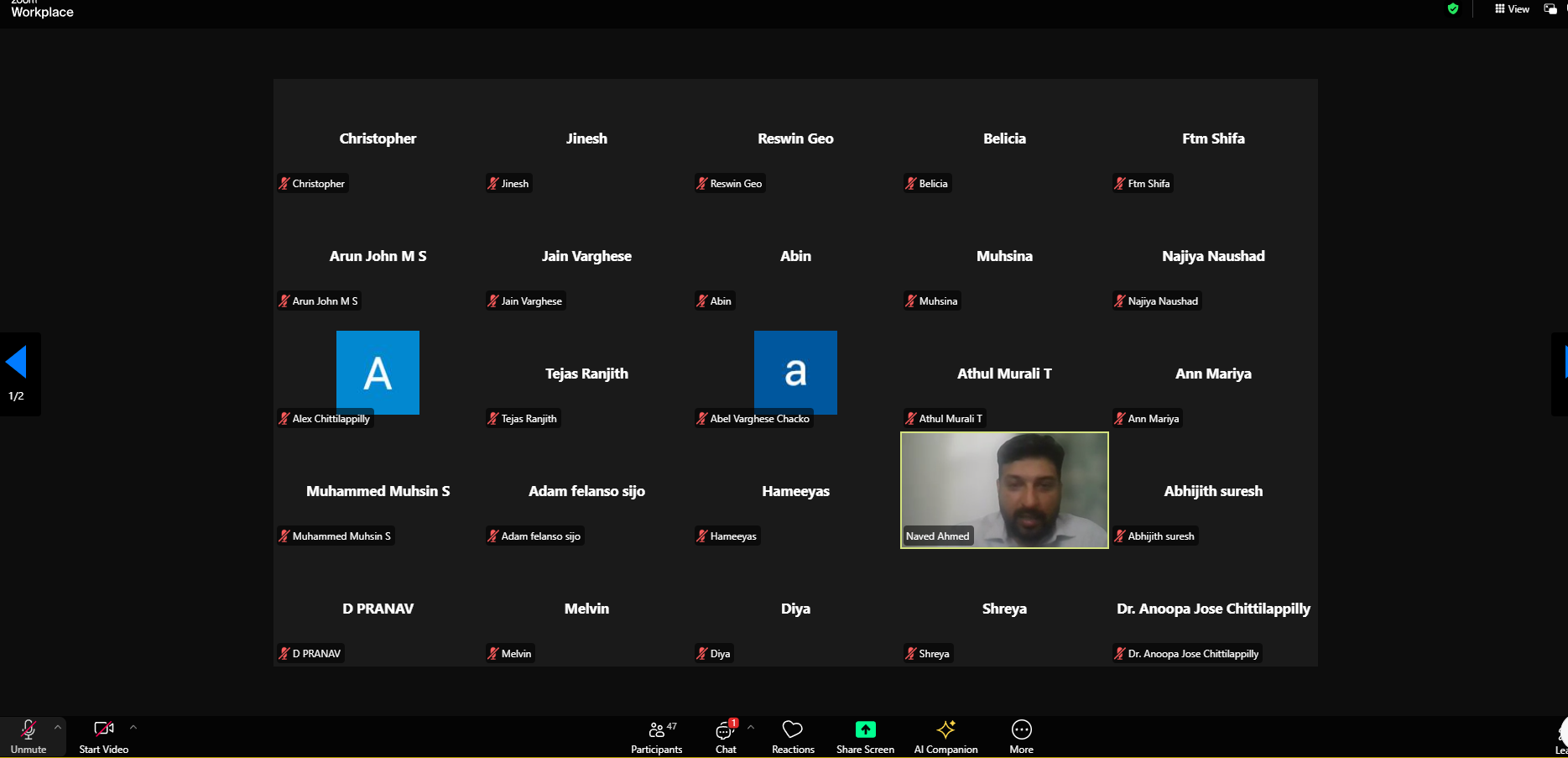
Task: Select the Dr. Anoopa Jose Chittilappilly tile
Action: click(1213, 609)
